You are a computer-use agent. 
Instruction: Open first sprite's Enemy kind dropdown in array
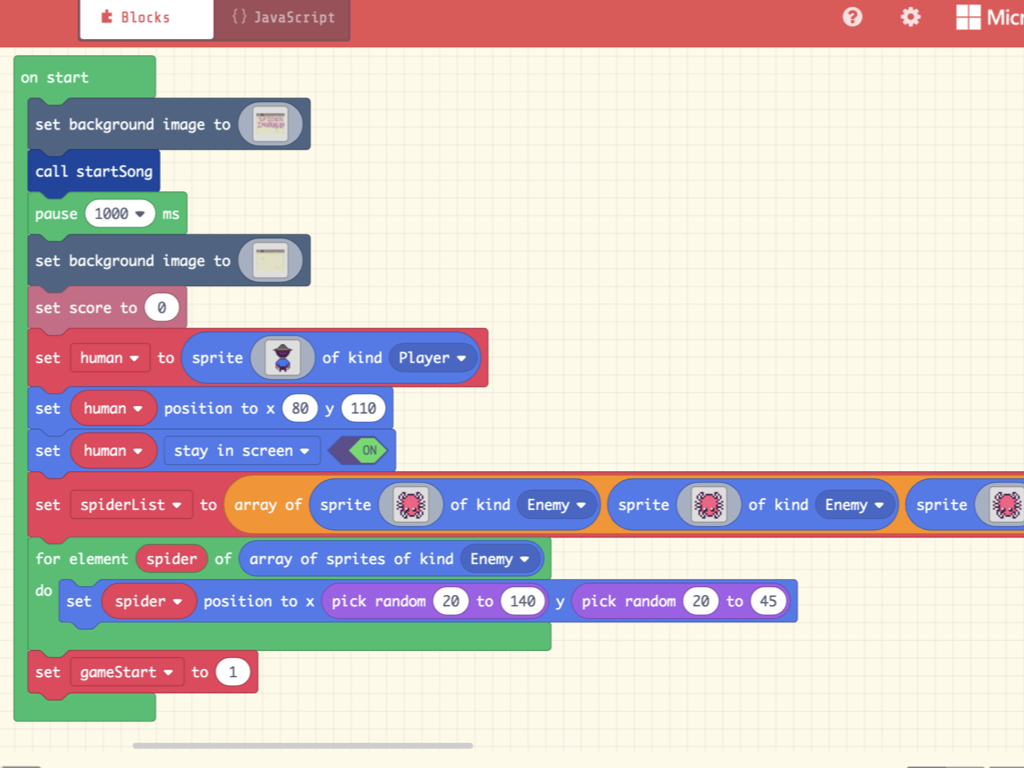coord(556,505)
